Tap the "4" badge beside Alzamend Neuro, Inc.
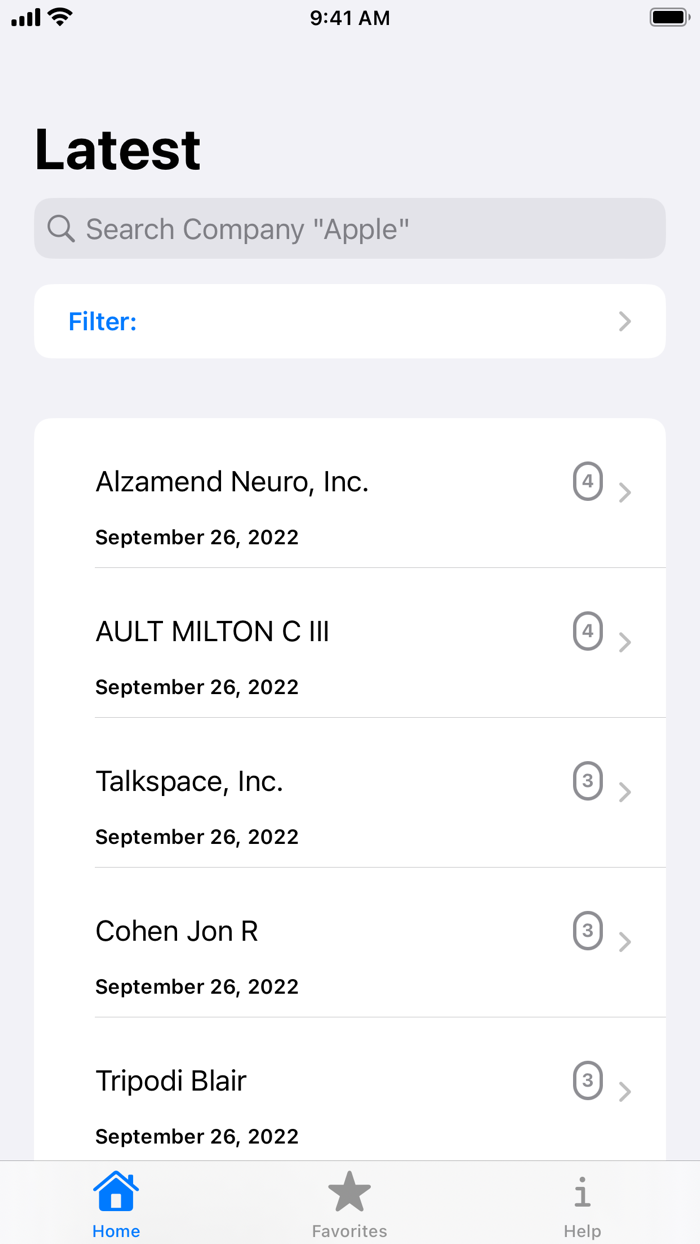This screenshot has width=700, height=1244. tap(588, 481)
